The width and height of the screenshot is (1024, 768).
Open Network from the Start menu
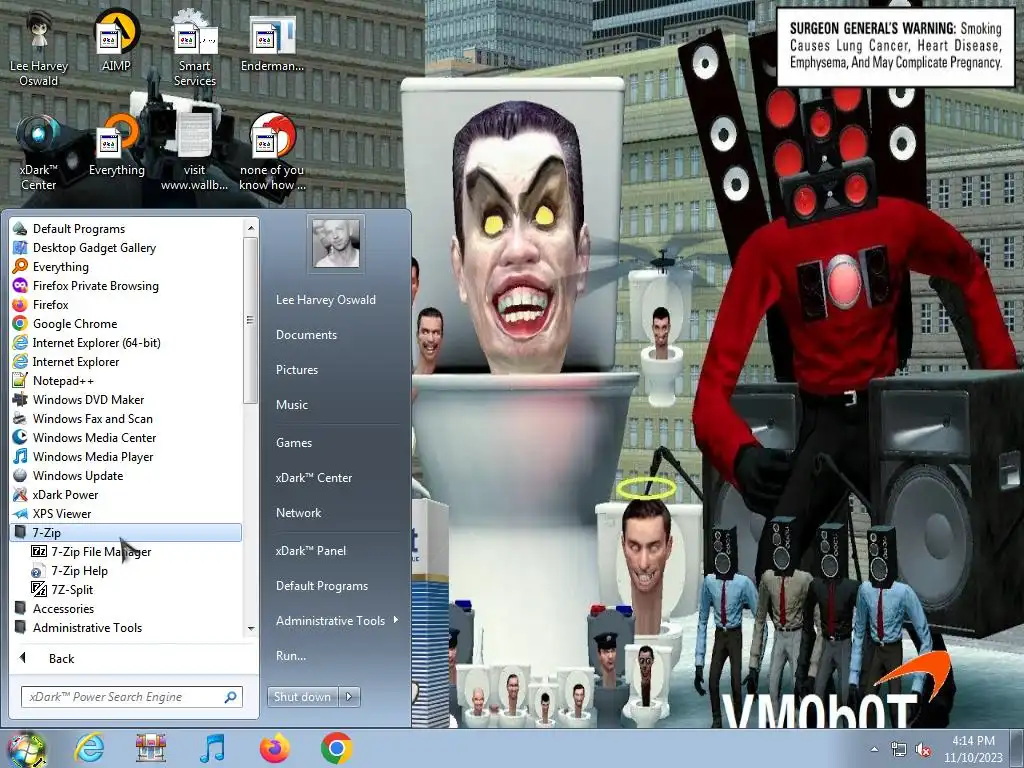click(x=298, y=513)
